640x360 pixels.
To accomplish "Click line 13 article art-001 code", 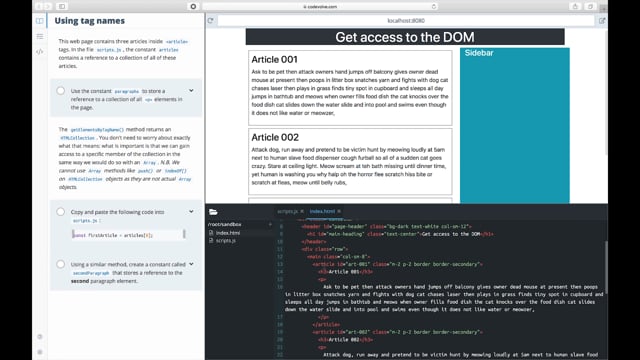I will 398,264.
